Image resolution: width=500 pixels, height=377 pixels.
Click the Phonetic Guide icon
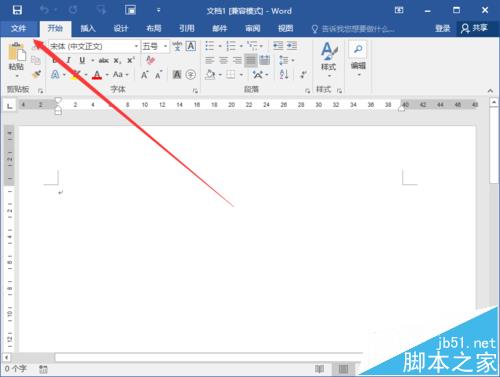(x=177, y=46)
